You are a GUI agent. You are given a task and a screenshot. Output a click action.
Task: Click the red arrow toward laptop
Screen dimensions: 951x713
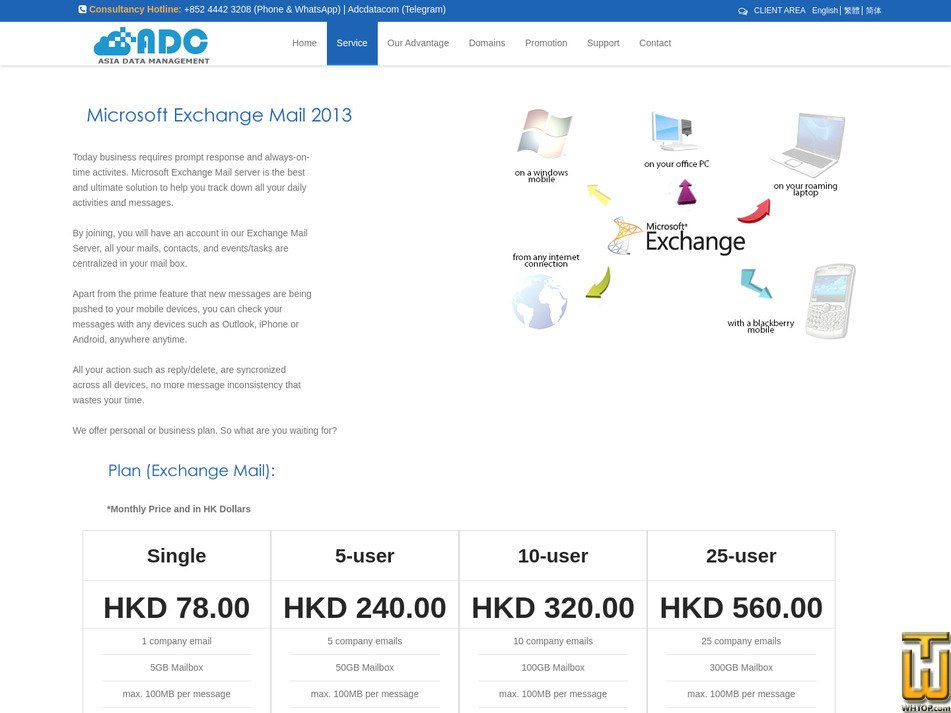click(754, 211)
